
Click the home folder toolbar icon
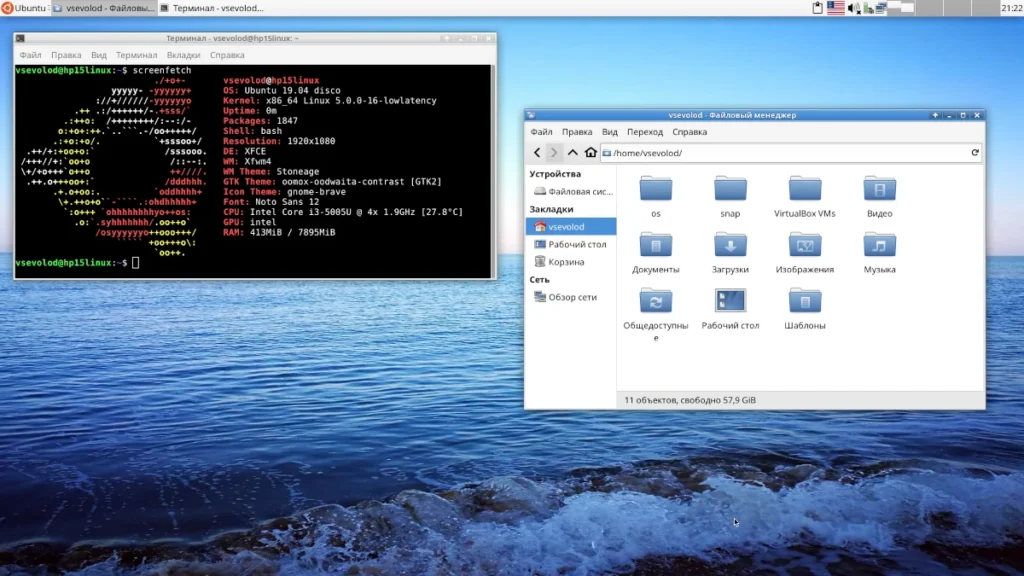[591, 153]
